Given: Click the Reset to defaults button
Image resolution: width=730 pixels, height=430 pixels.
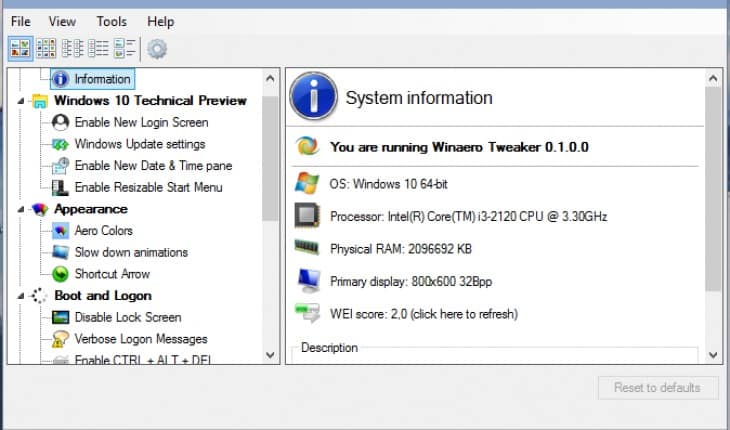Looking at the screenshot, I should coord(658,388).
